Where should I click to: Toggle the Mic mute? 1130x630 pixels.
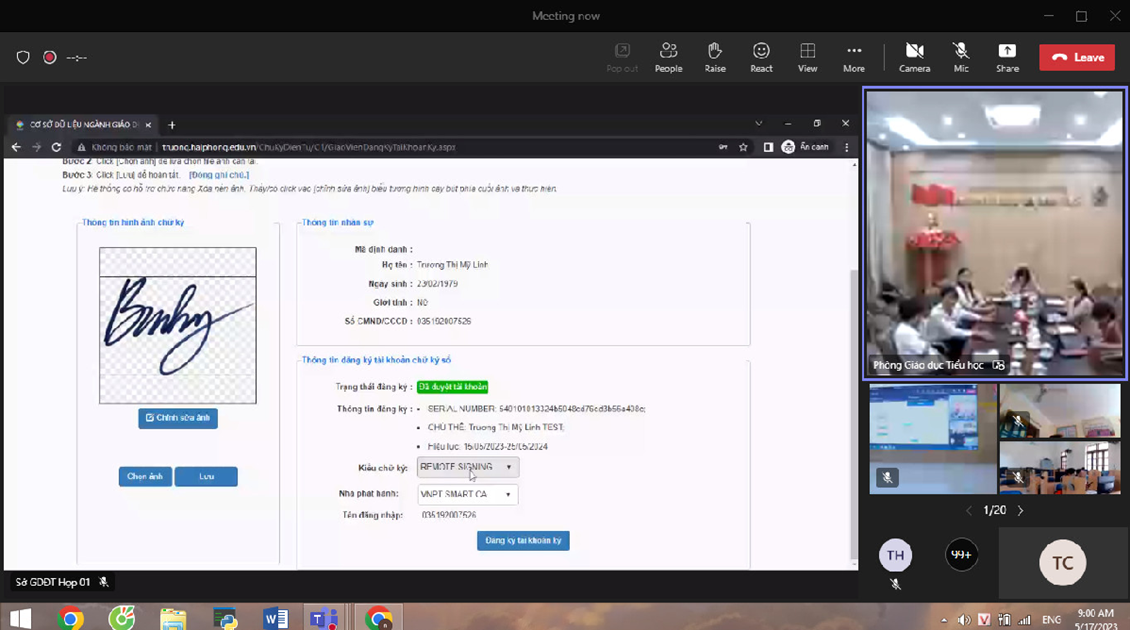pos(961,57)
